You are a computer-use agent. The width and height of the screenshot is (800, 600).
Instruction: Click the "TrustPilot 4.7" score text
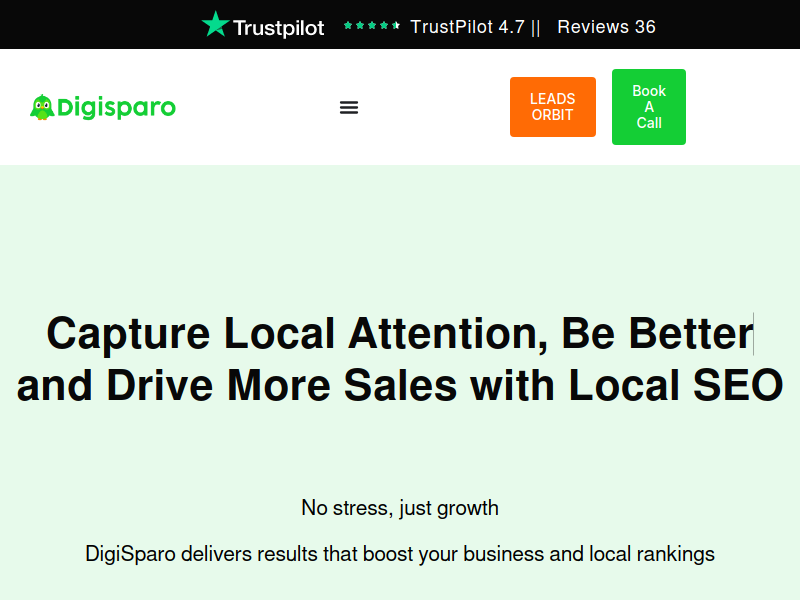tap(467, 27)
